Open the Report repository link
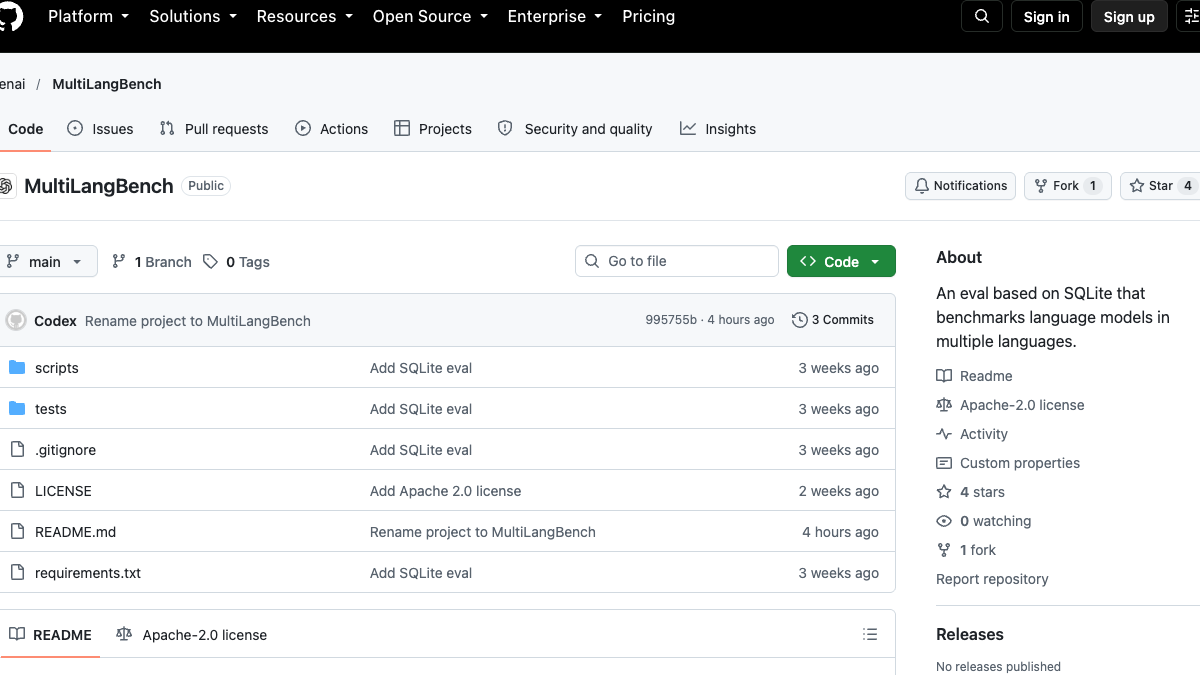This screenshot has width=1200, height=675. 992,579
